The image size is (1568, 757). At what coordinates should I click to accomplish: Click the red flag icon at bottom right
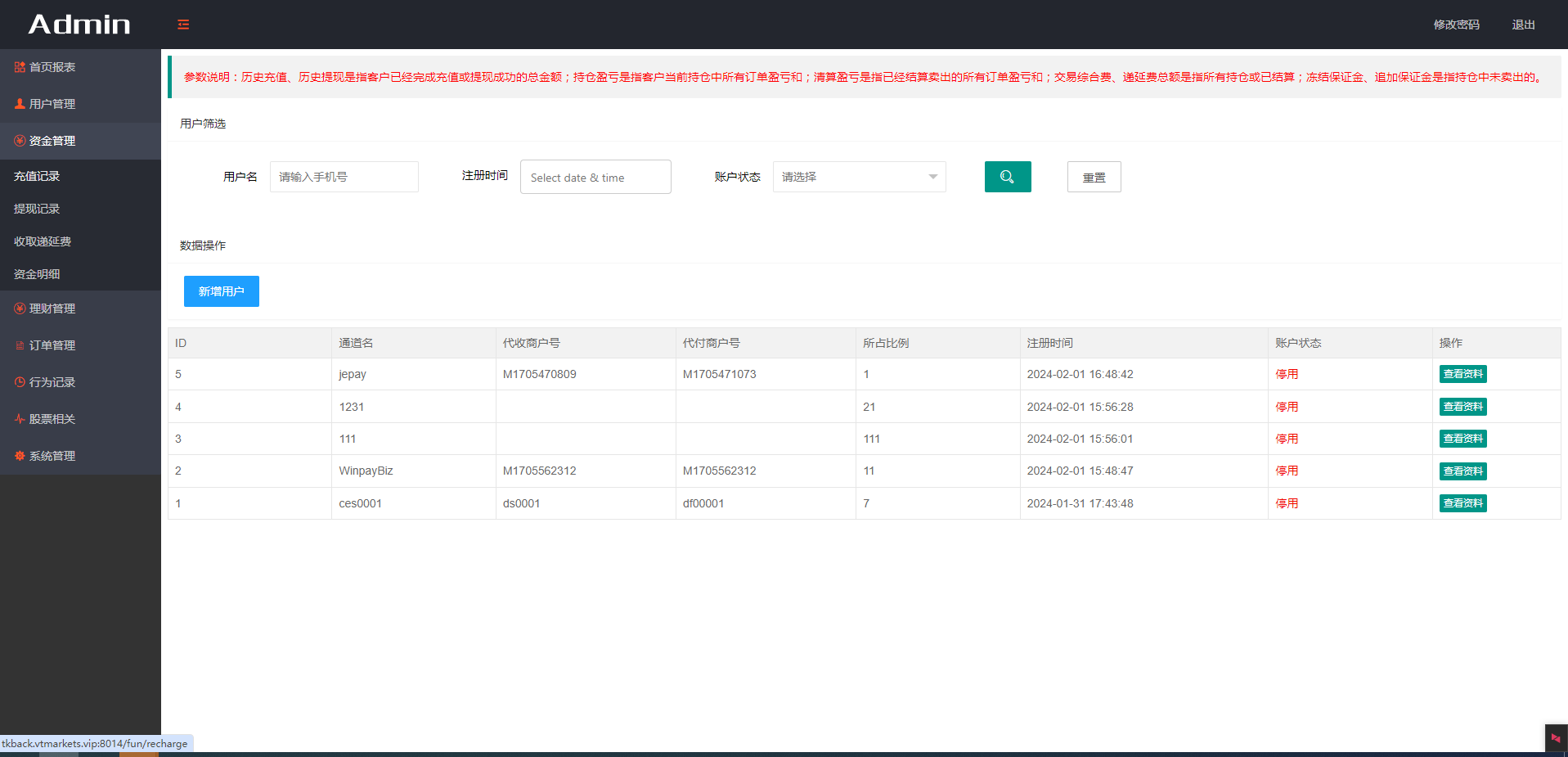pos(1555,738)
